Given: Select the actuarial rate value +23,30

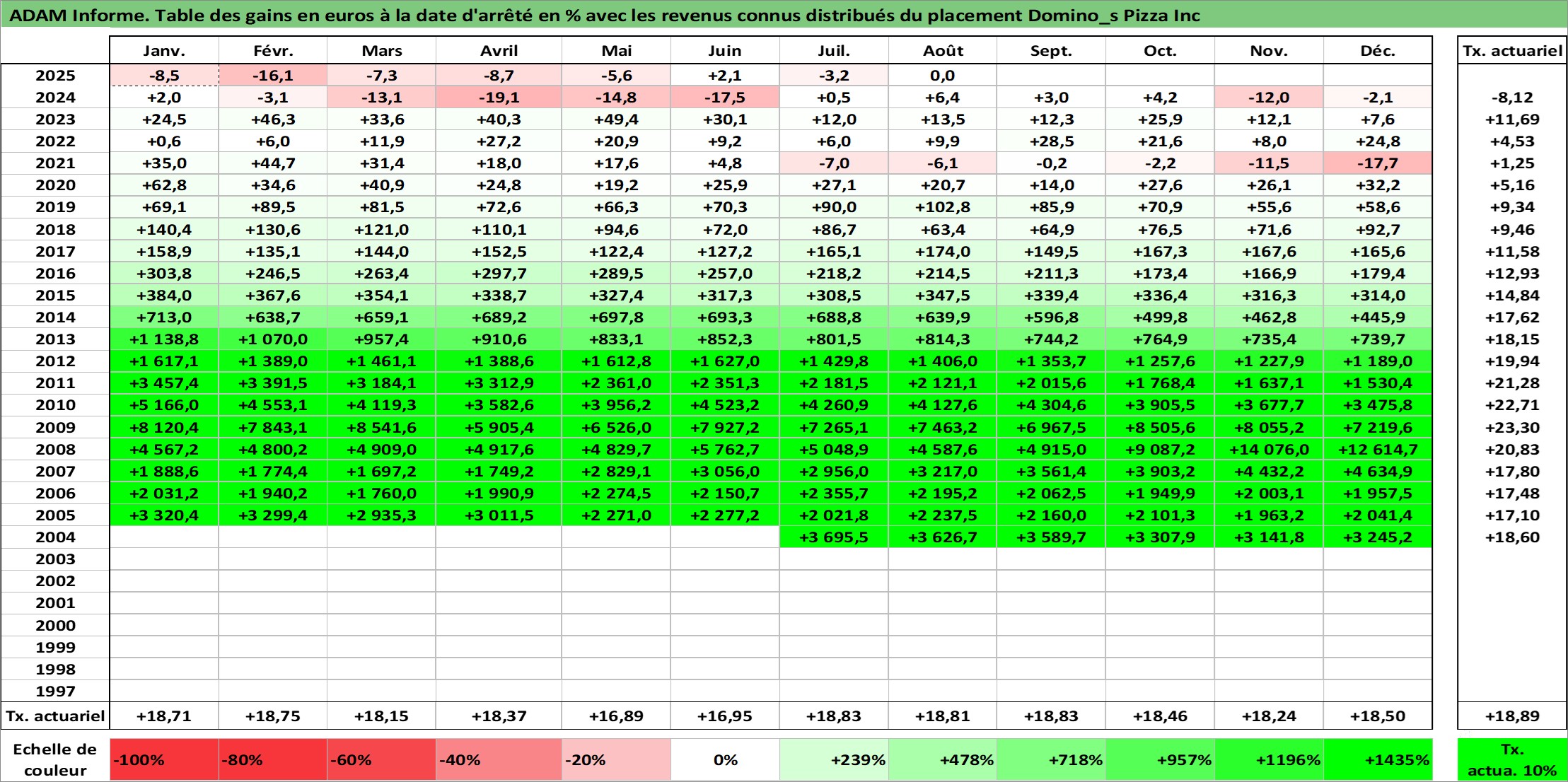Looking at the screenshot, I should (x=1512, y=428).
